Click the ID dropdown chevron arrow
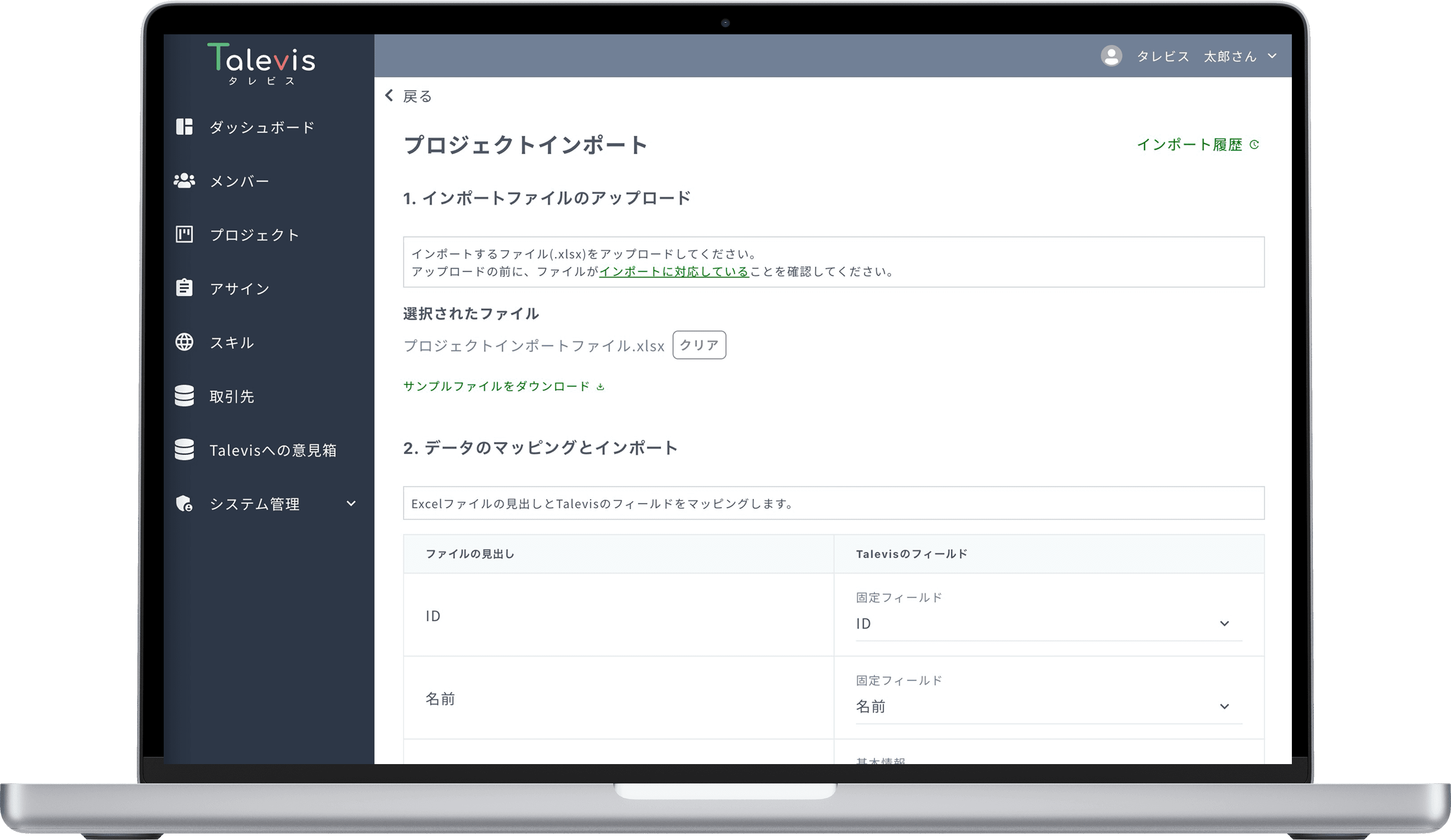 click(1225, 624)
